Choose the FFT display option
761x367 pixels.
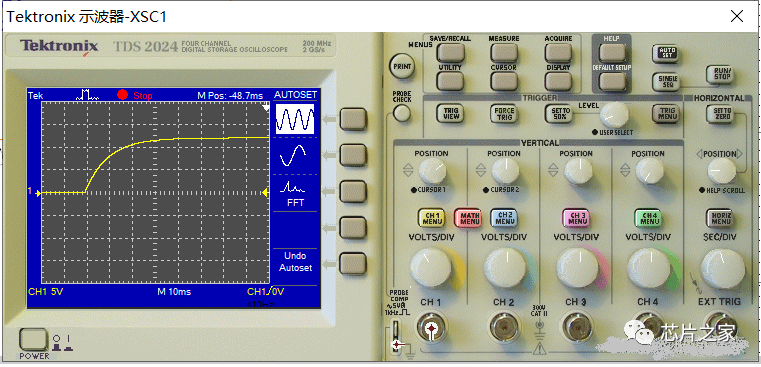point(295,193)
